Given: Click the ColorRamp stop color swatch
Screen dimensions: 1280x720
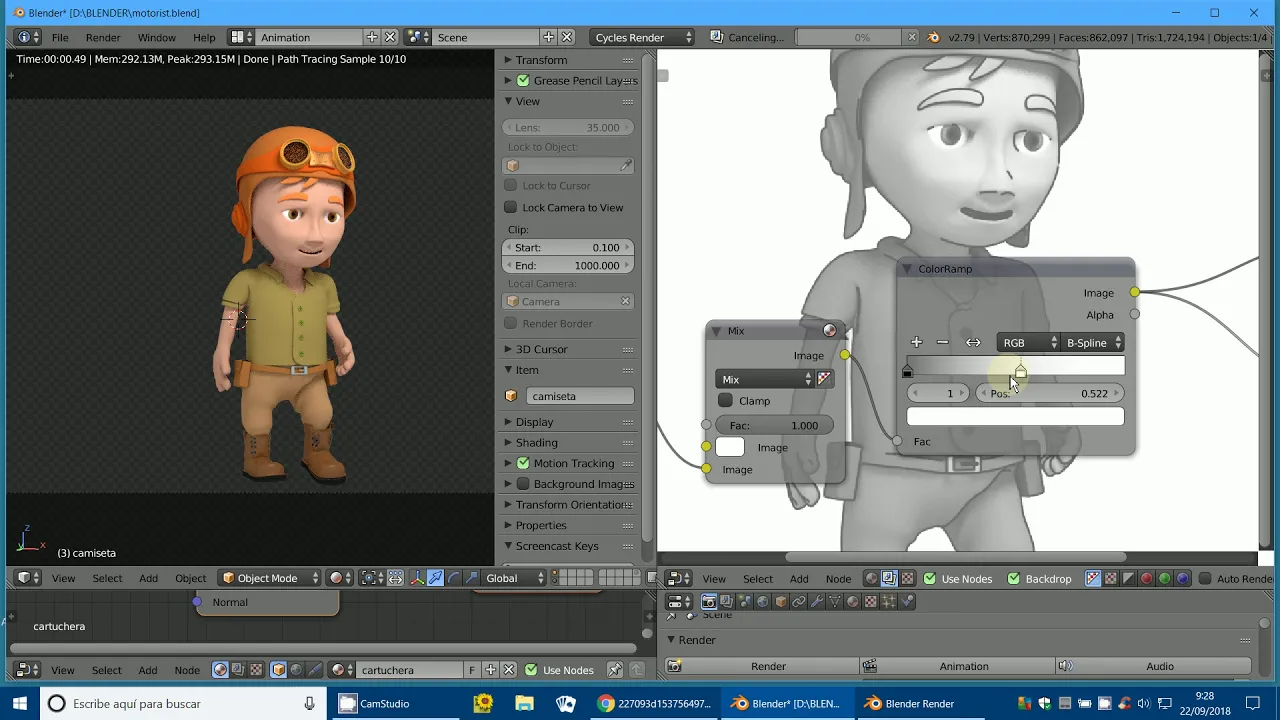Looking at the screenshot, I should 1015,416.
